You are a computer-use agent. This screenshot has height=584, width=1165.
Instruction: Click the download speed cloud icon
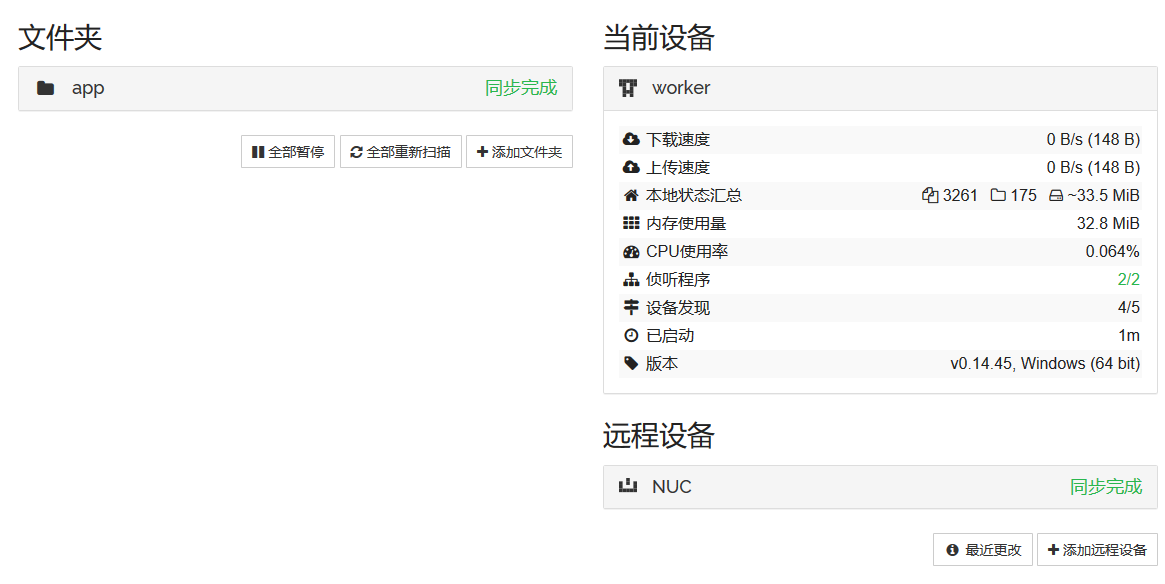pos(631,140)
